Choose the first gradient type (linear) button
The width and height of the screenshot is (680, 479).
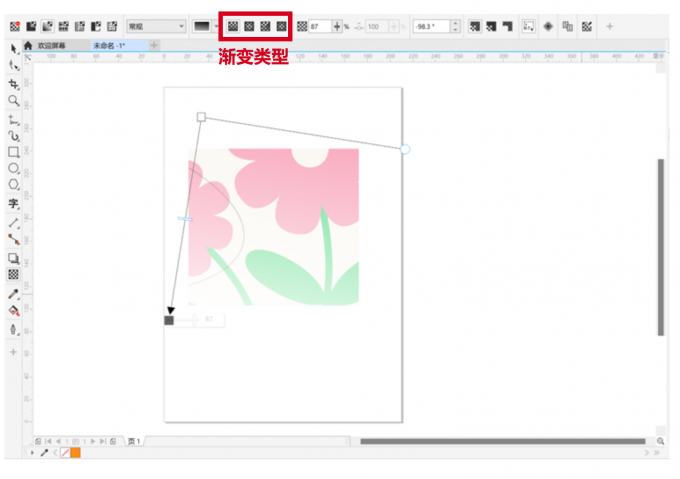(232, 26)
